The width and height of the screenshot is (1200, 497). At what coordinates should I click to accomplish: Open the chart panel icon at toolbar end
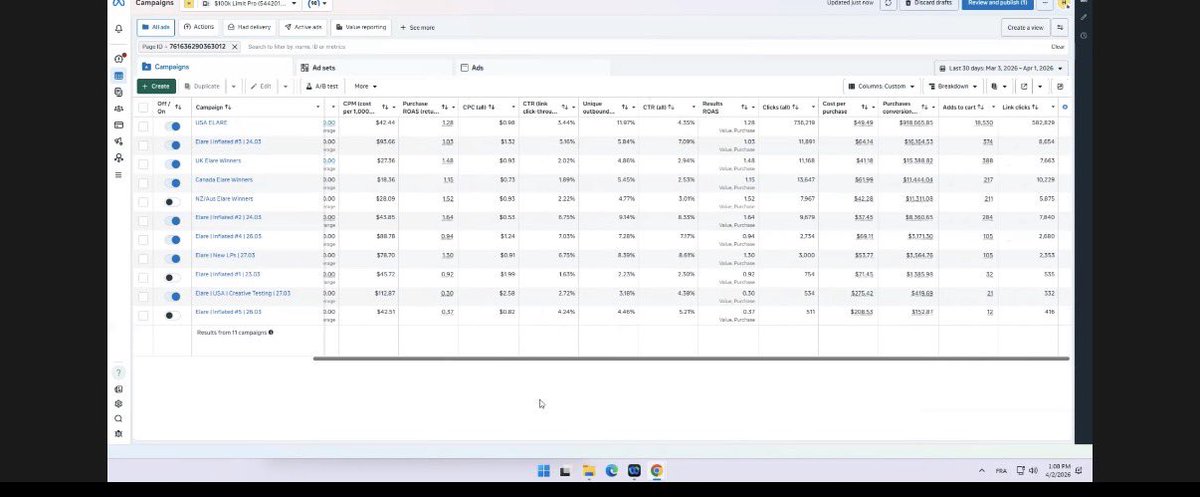(1060, 86)
